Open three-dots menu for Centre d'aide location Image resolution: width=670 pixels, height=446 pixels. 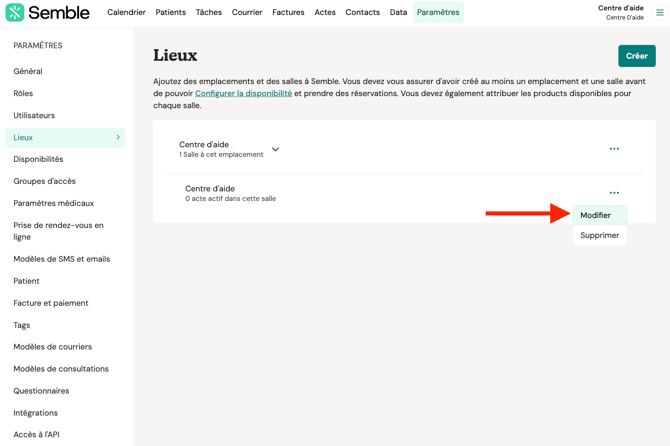click(x=614, y=149)
